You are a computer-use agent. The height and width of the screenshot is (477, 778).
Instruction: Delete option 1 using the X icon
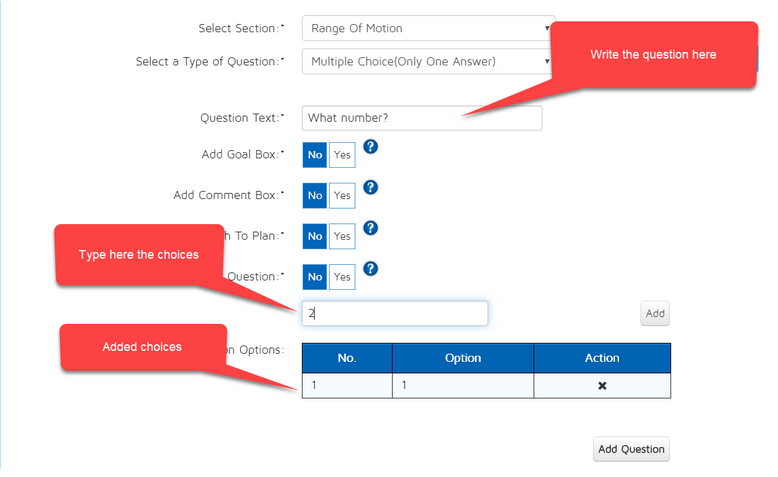point(602,385)
